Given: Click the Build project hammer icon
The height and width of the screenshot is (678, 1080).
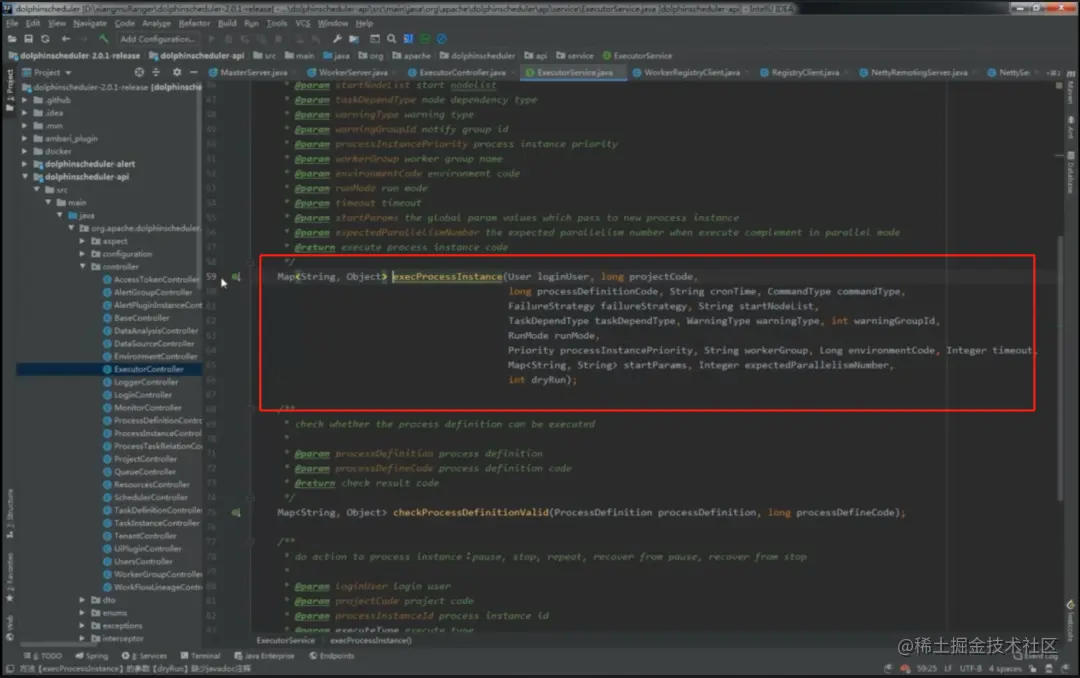Looking at the screenshot, I should pyautogui.click(x=104, y=39).
